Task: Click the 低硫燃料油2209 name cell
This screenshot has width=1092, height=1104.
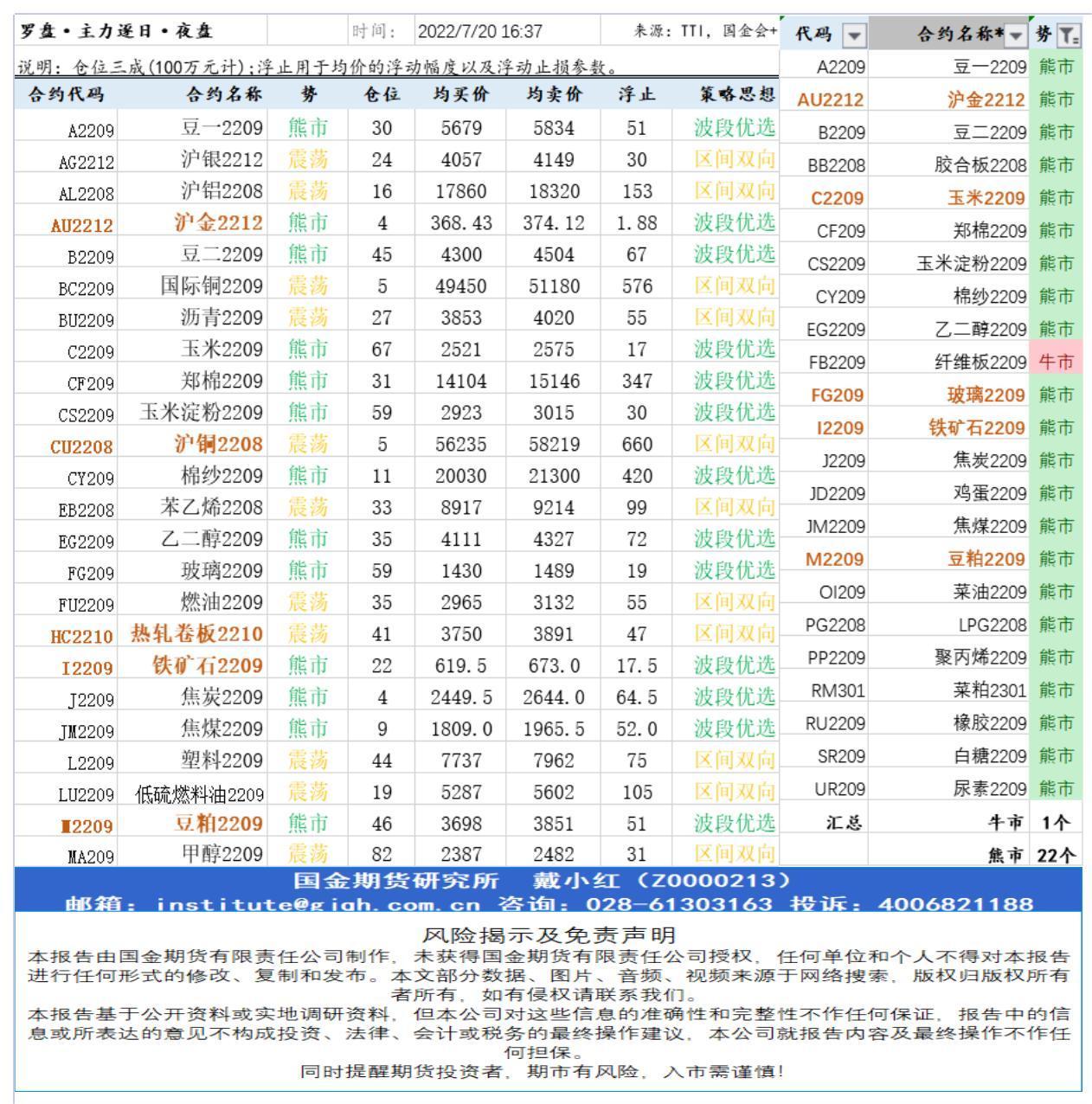Action: coord(192,793)
